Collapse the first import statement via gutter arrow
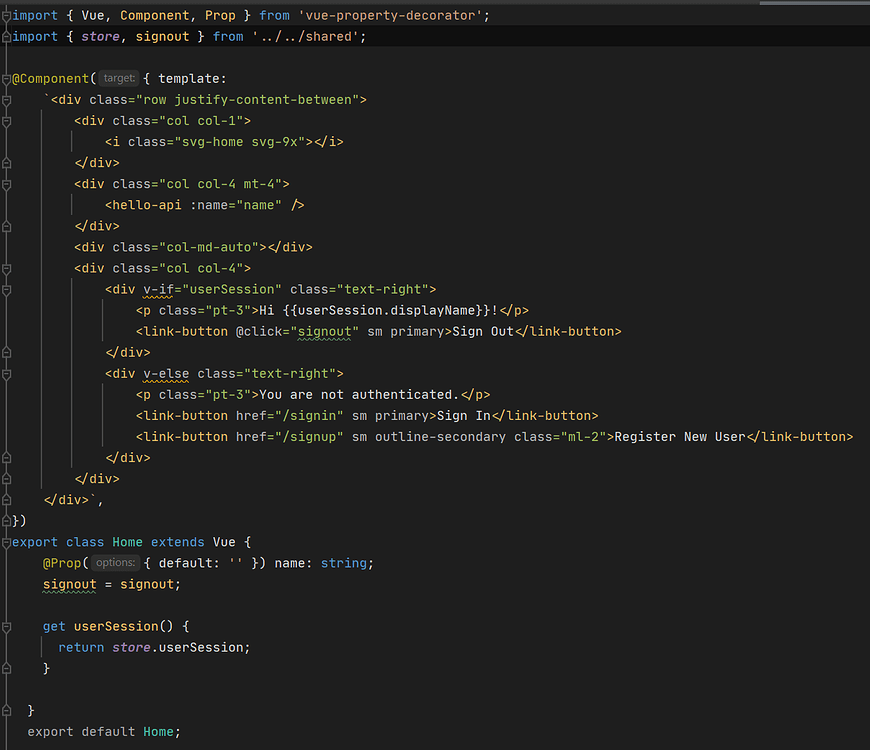This screenshot has height=750, width=870. tap(6, 15)
